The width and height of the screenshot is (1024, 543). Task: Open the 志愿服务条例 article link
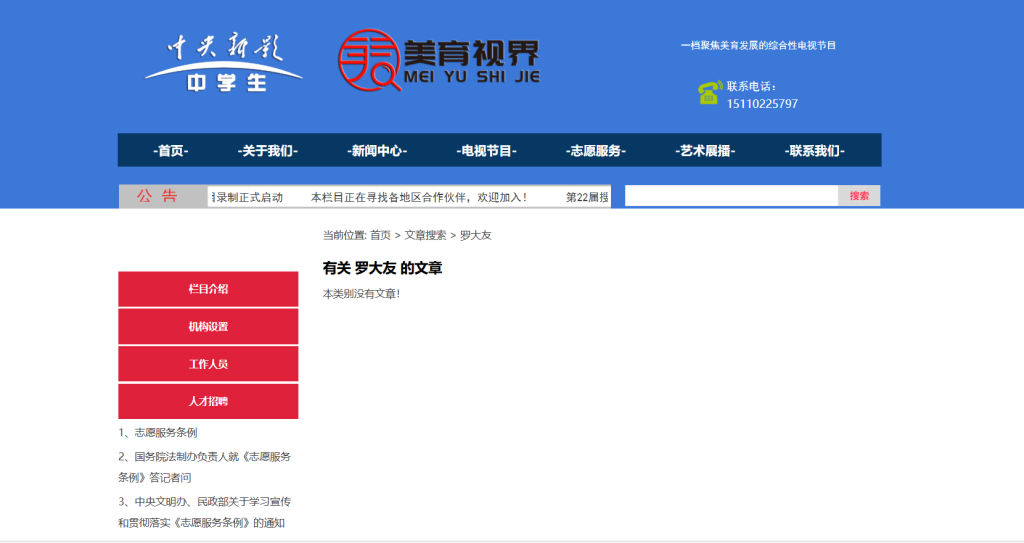coord(165,433)
